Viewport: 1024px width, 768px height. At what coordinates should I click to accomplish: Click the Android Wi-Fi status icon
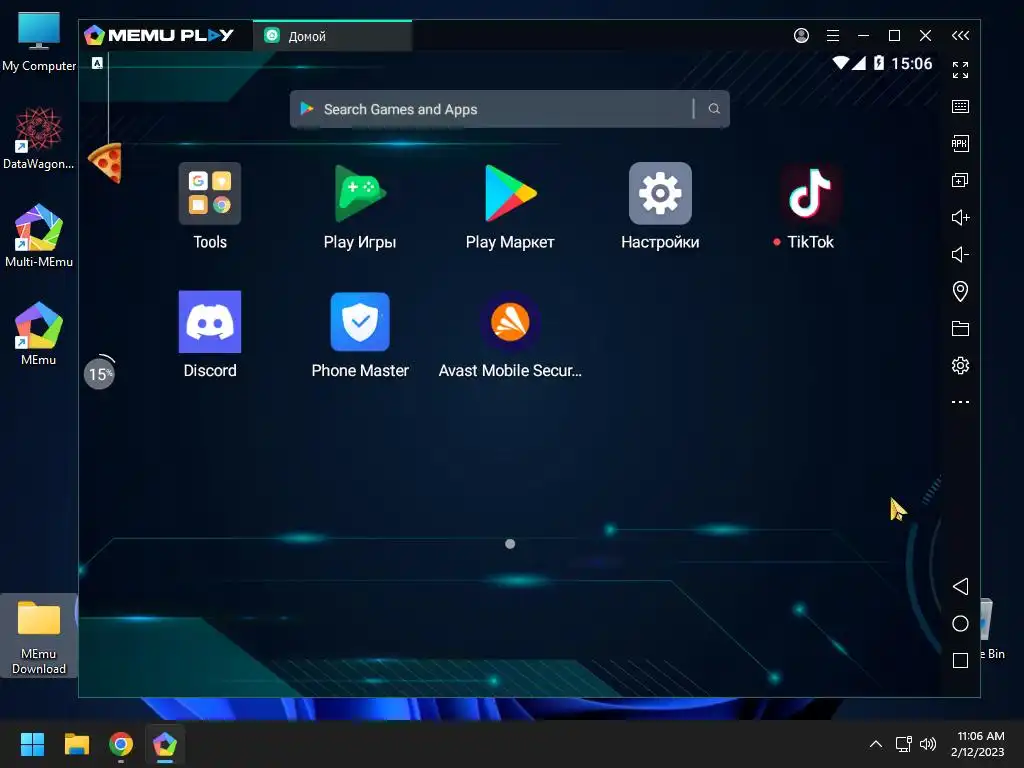click(840, 63)
